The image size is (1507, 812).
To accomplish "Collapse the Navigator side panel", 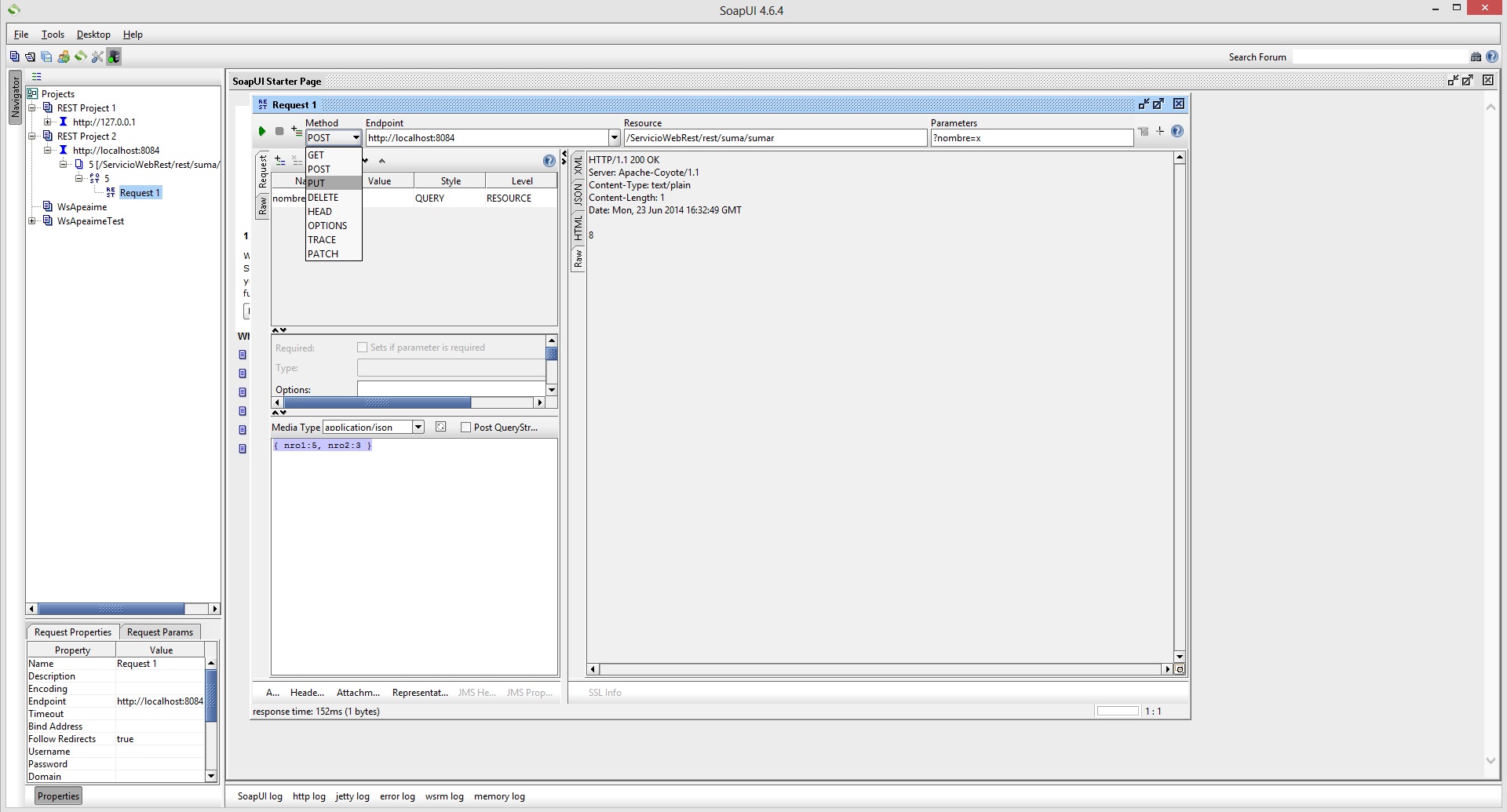I will coord(14,98).
